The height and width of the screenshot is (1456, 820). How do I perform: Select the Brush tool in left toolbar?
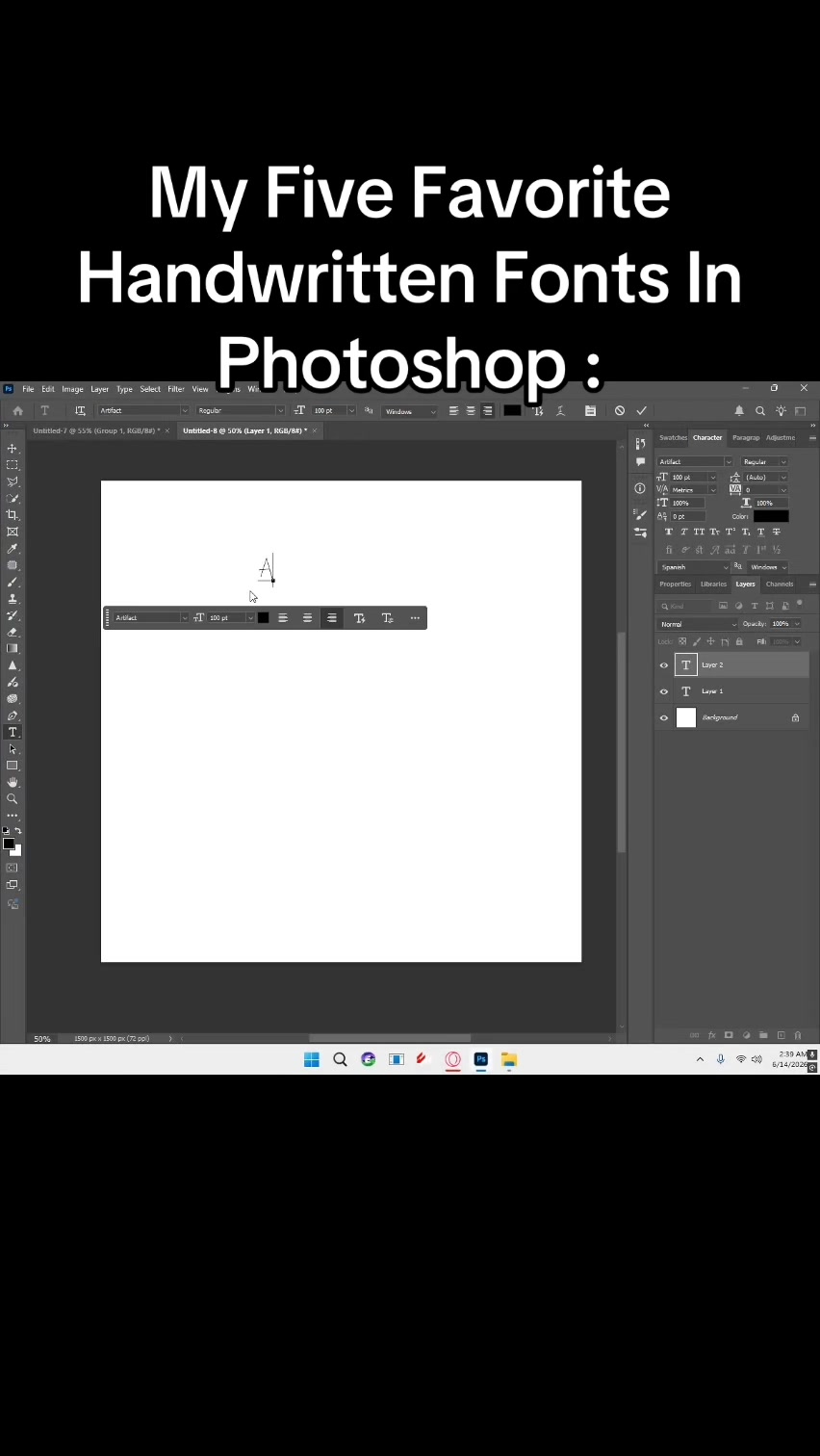click(x=13, y=583)
